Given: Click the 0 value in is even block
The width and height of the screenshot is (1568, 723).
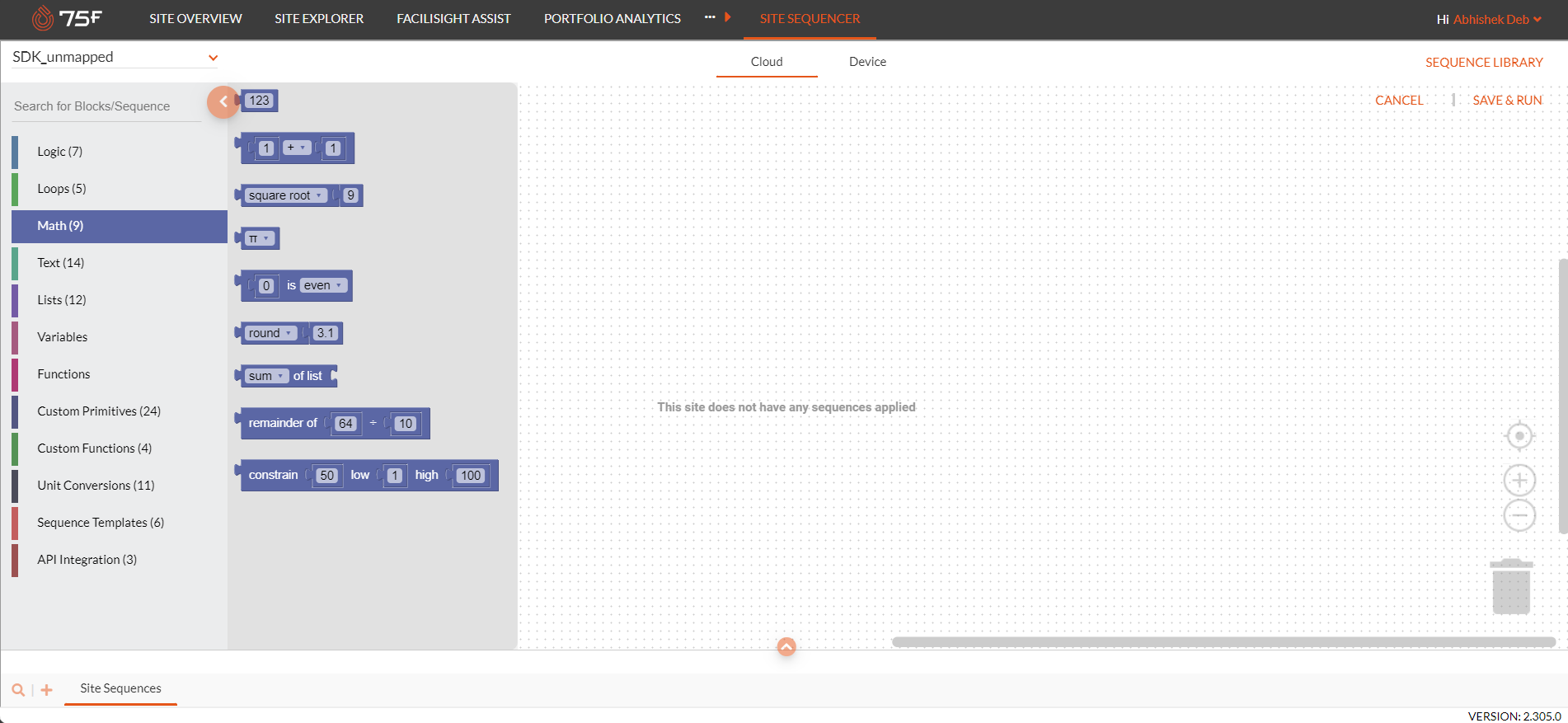Looking at the screenshot, I should click(266, 286).
